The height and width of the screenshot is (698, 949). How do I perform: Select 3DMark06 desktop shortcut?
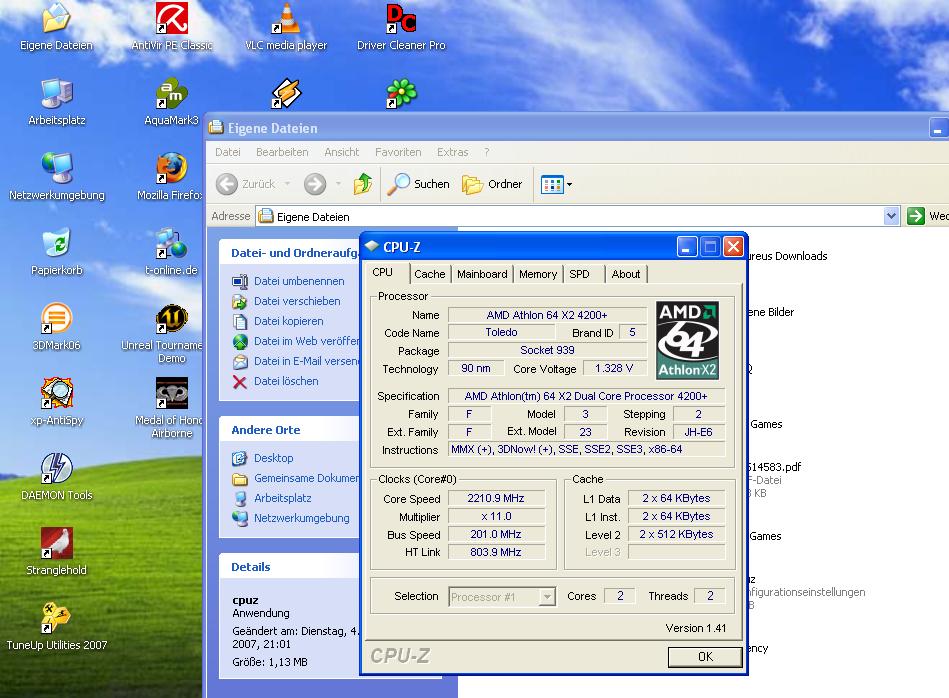coord(56,327)
